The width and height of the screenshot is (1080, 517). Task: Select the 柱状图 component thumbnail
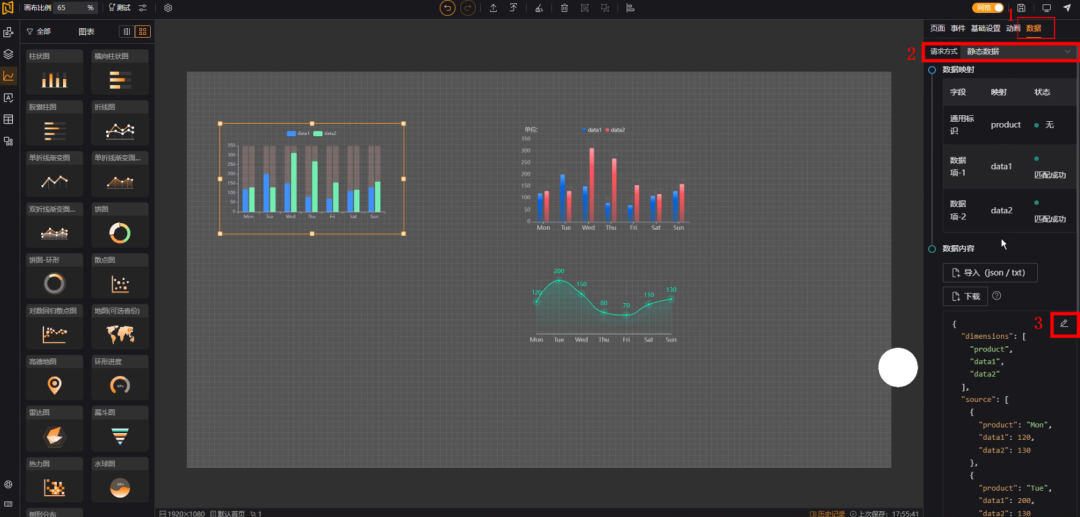(54, 72)
